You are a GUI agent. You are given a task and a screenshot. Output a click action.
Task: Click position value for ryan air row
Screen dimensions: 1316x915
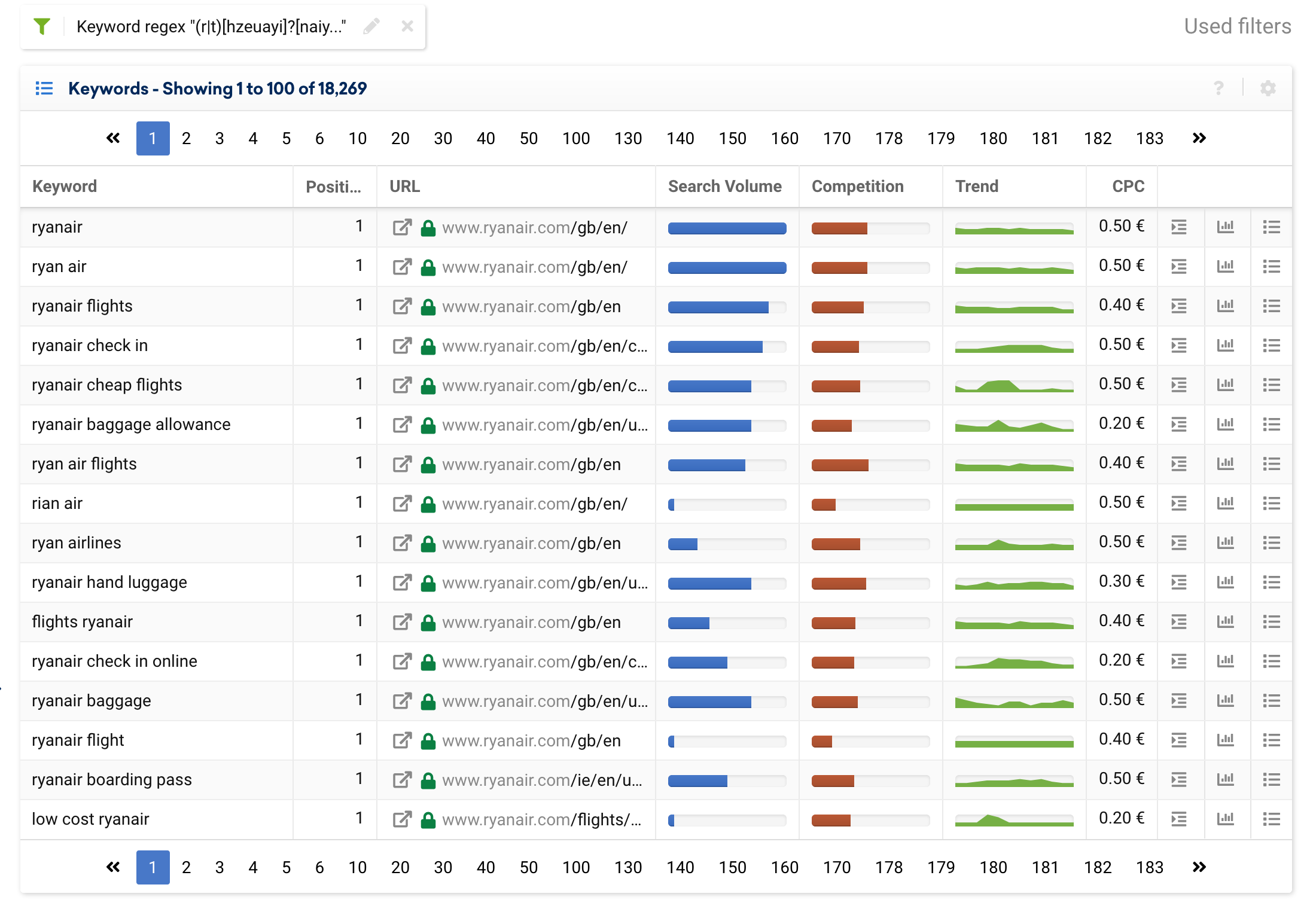click(x=359, y=266)
